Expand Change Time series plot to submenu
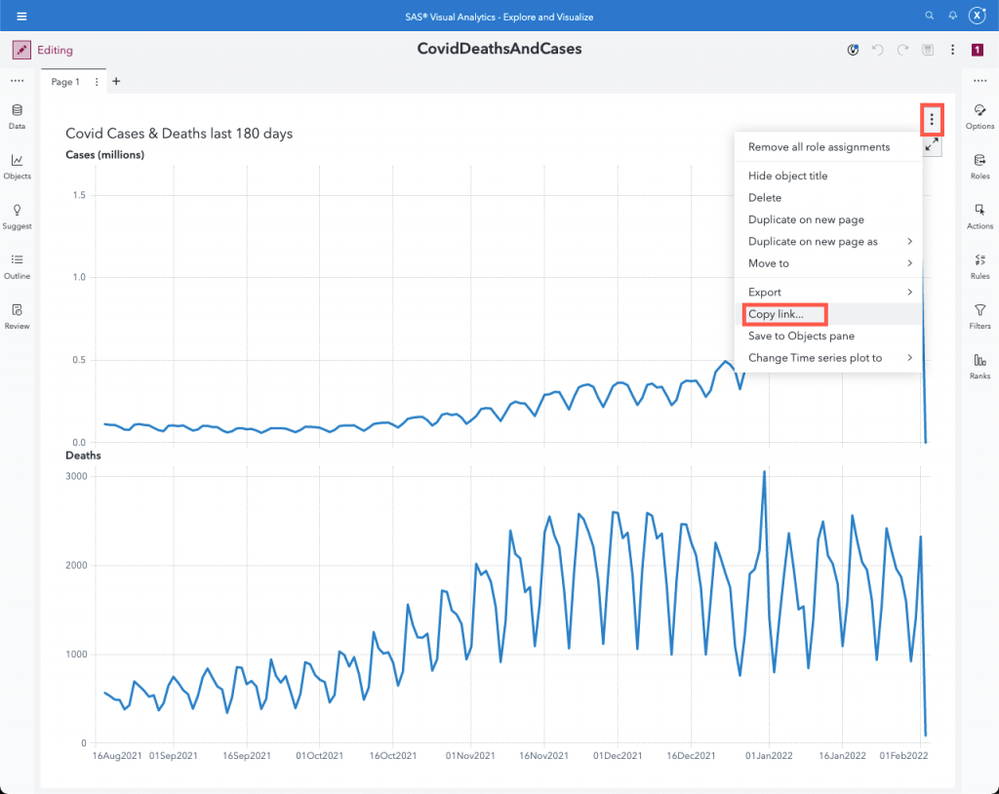This screenshot has width=999, height=794. [828, 358]
